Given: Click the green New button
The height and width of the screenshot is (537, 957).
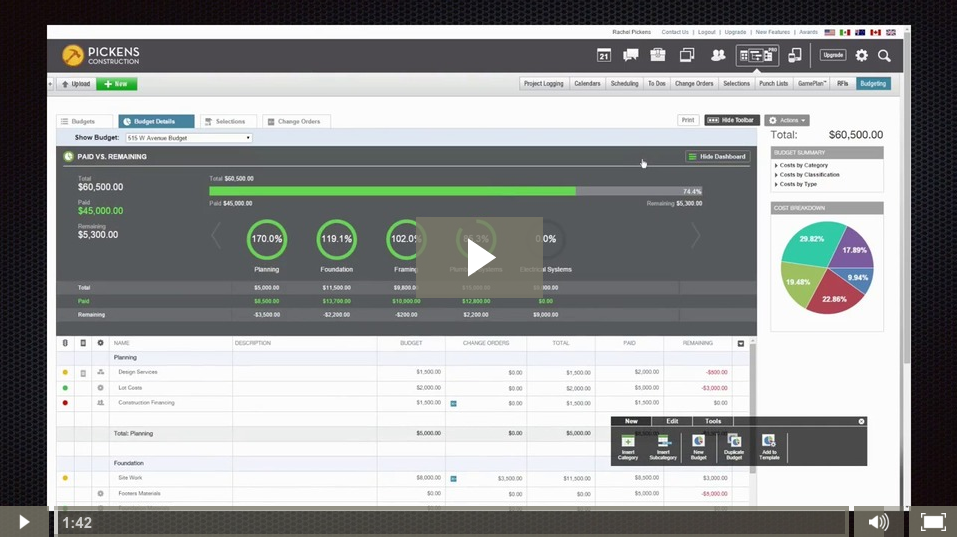Looking at the screenshot, I should pos(116,84).
